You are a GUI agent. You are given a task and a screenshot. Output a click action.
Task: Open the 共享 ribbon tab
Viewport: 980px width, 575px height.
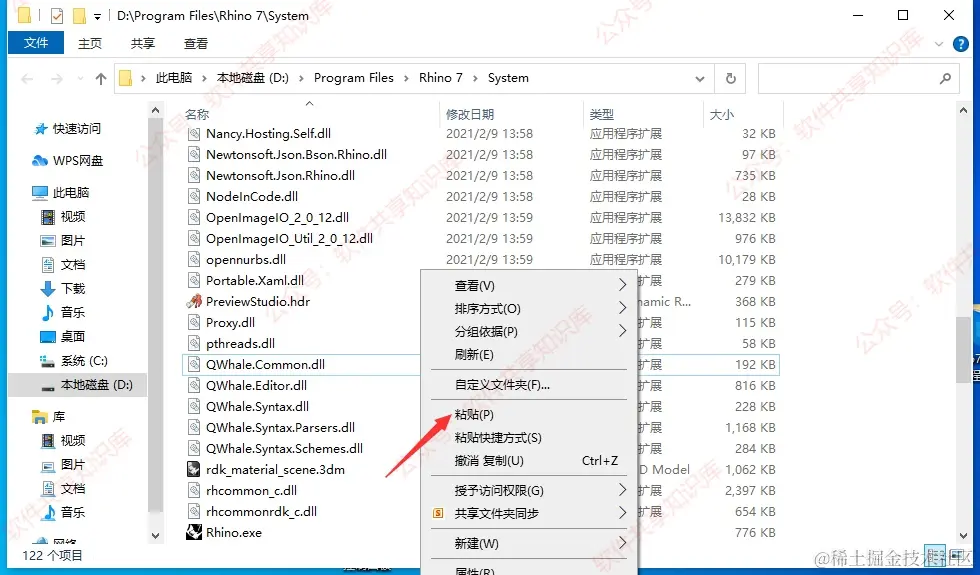(142, 43)
